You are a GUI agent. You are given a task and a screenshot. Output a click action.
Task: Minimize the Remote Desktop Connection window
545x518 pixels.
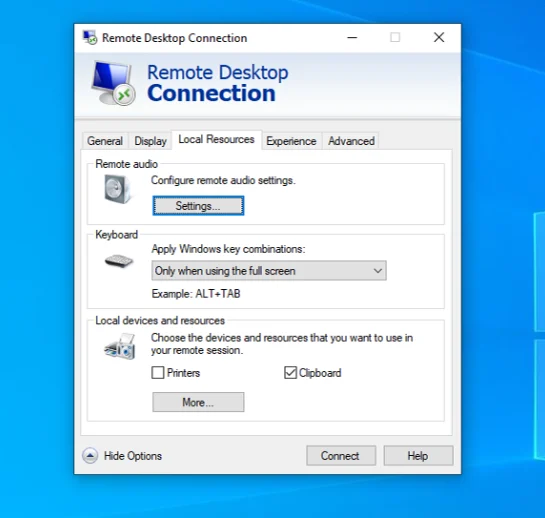pyautogui.click(x=352, y=37)
